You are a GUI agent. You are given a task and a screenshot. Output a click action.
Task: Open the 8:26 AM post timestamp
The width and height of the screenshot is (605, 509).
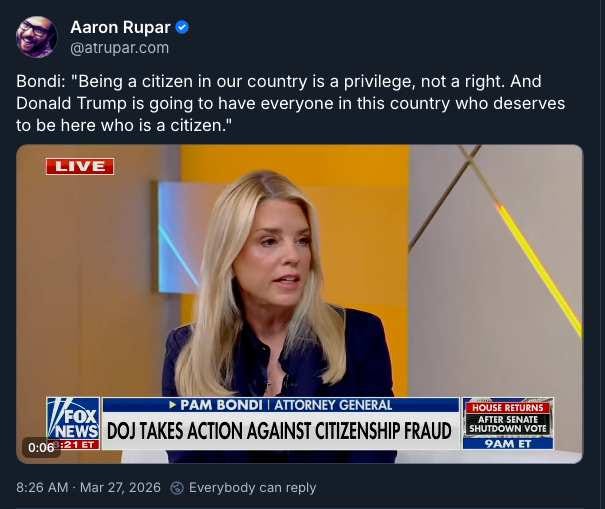(x=42, y=488)
